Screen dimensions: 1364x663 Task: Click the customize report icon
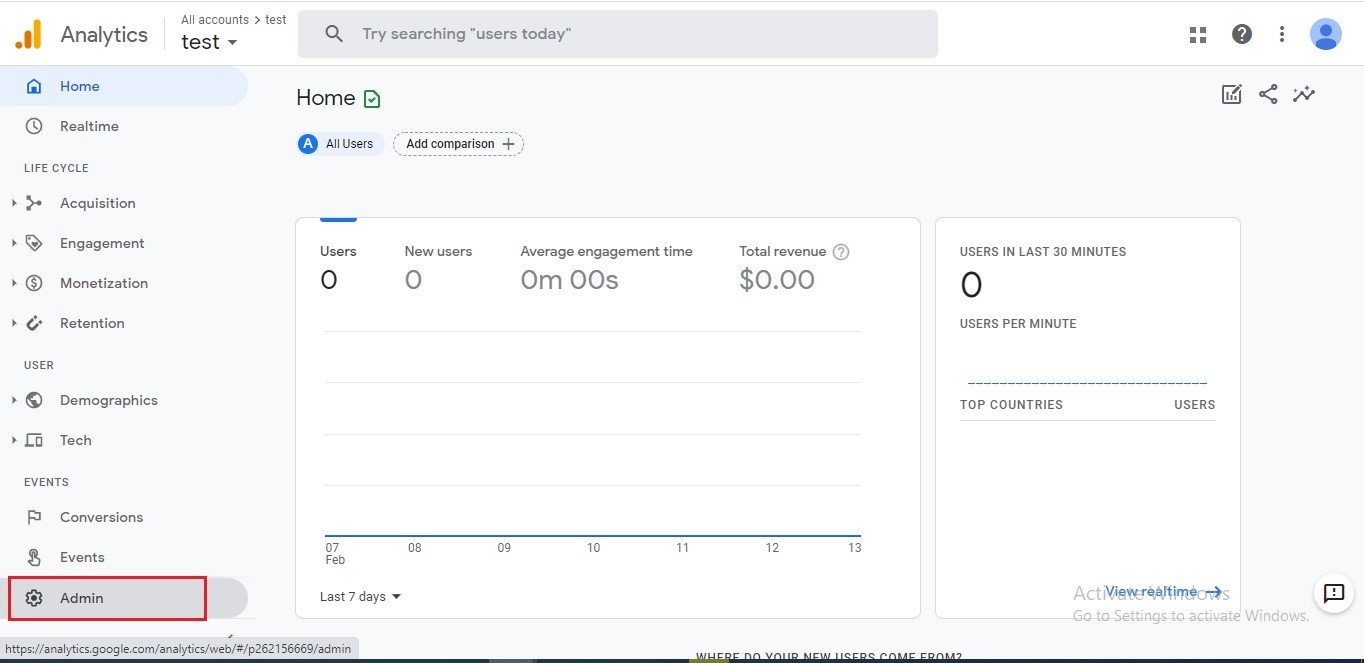point(1232,94)
